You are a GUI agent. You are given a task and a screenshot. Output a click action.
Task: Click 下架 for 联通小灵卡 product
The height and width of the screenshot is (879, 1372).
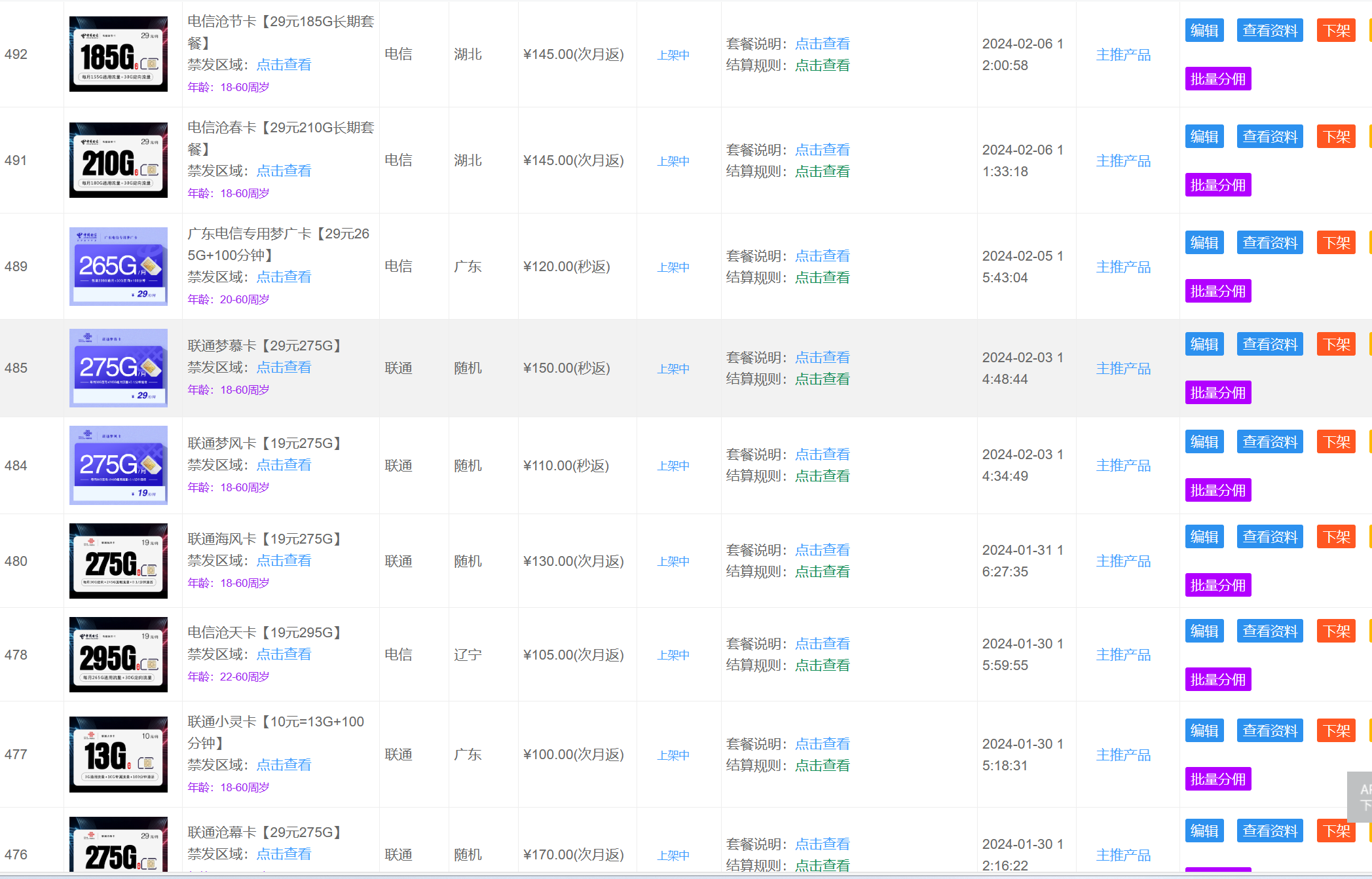[1336, 730]
